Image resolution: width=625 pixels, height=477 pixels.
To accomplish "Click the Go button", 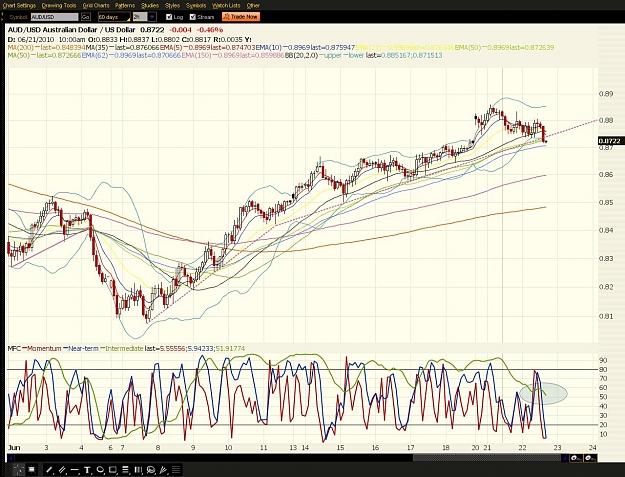I will [86, 17].
